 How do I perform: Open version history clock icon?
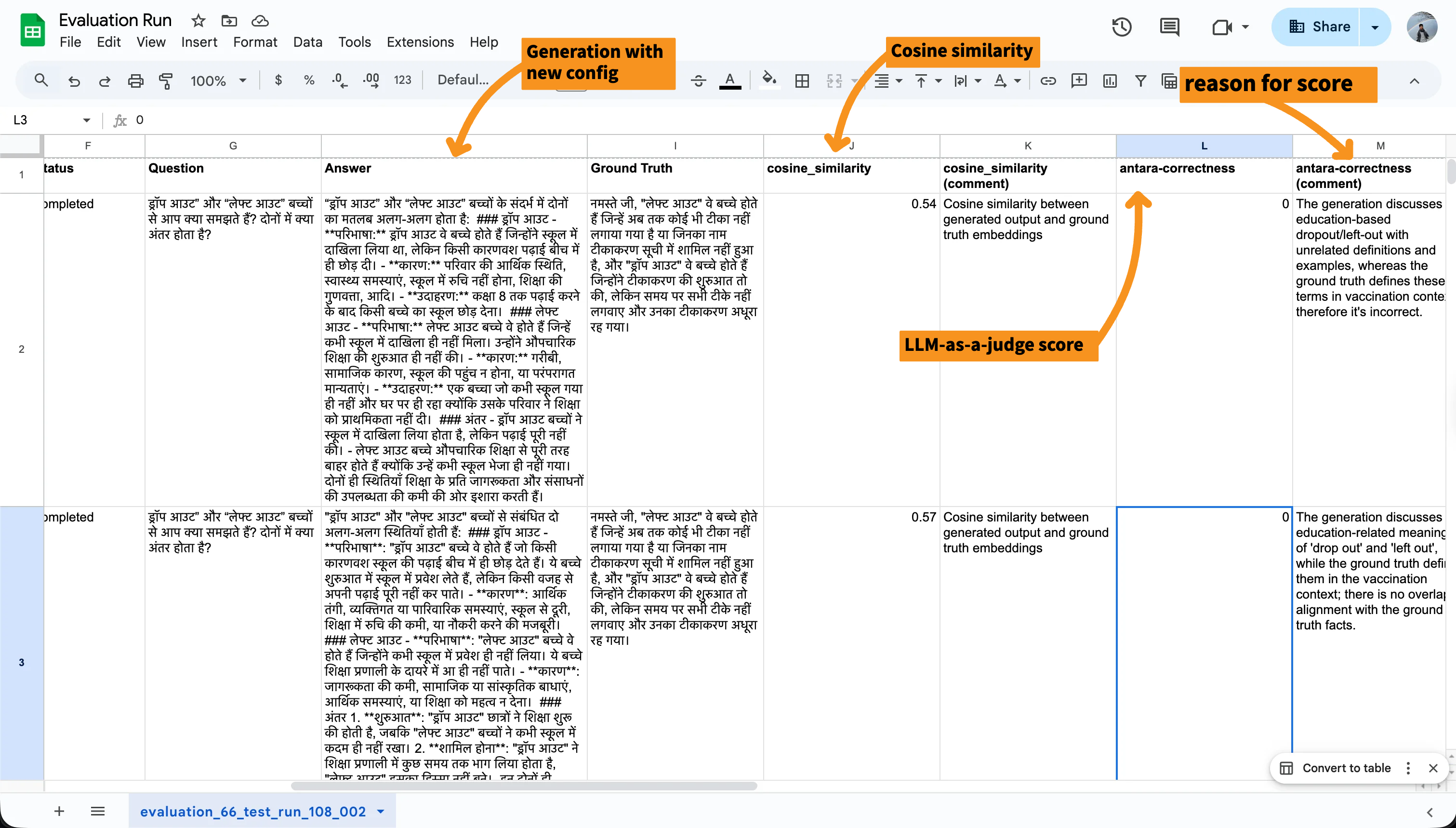(x=1121, y=27)
